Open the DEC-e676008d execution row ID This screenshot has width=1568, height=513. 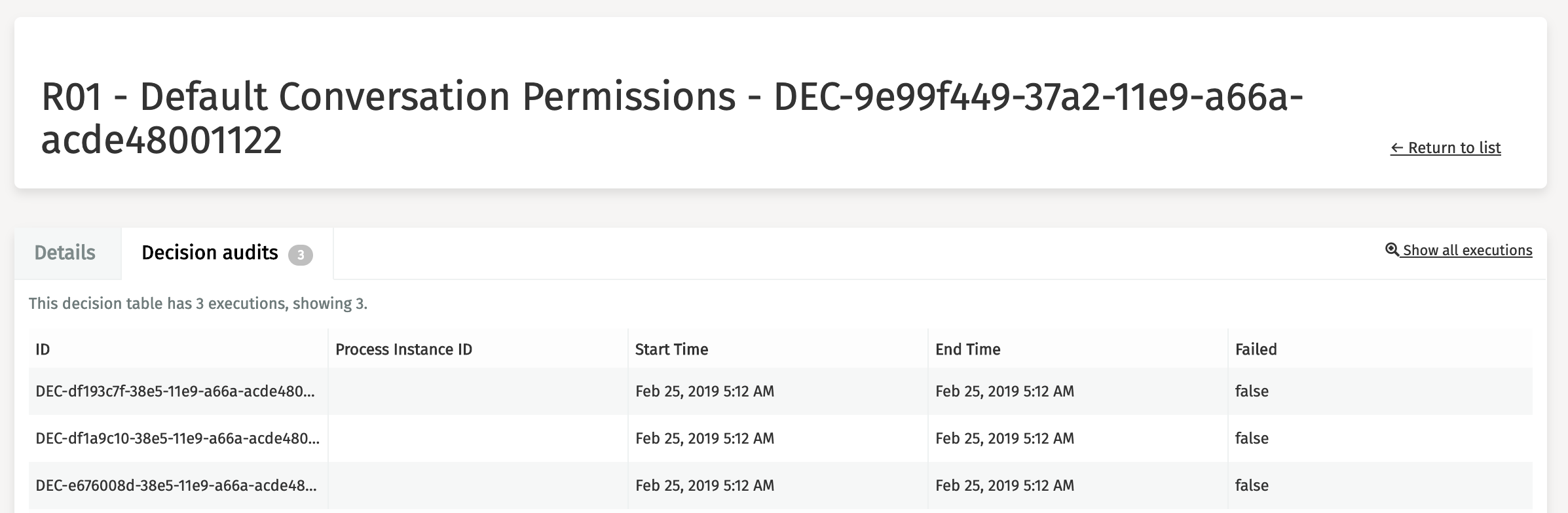(x=176, y=486)
